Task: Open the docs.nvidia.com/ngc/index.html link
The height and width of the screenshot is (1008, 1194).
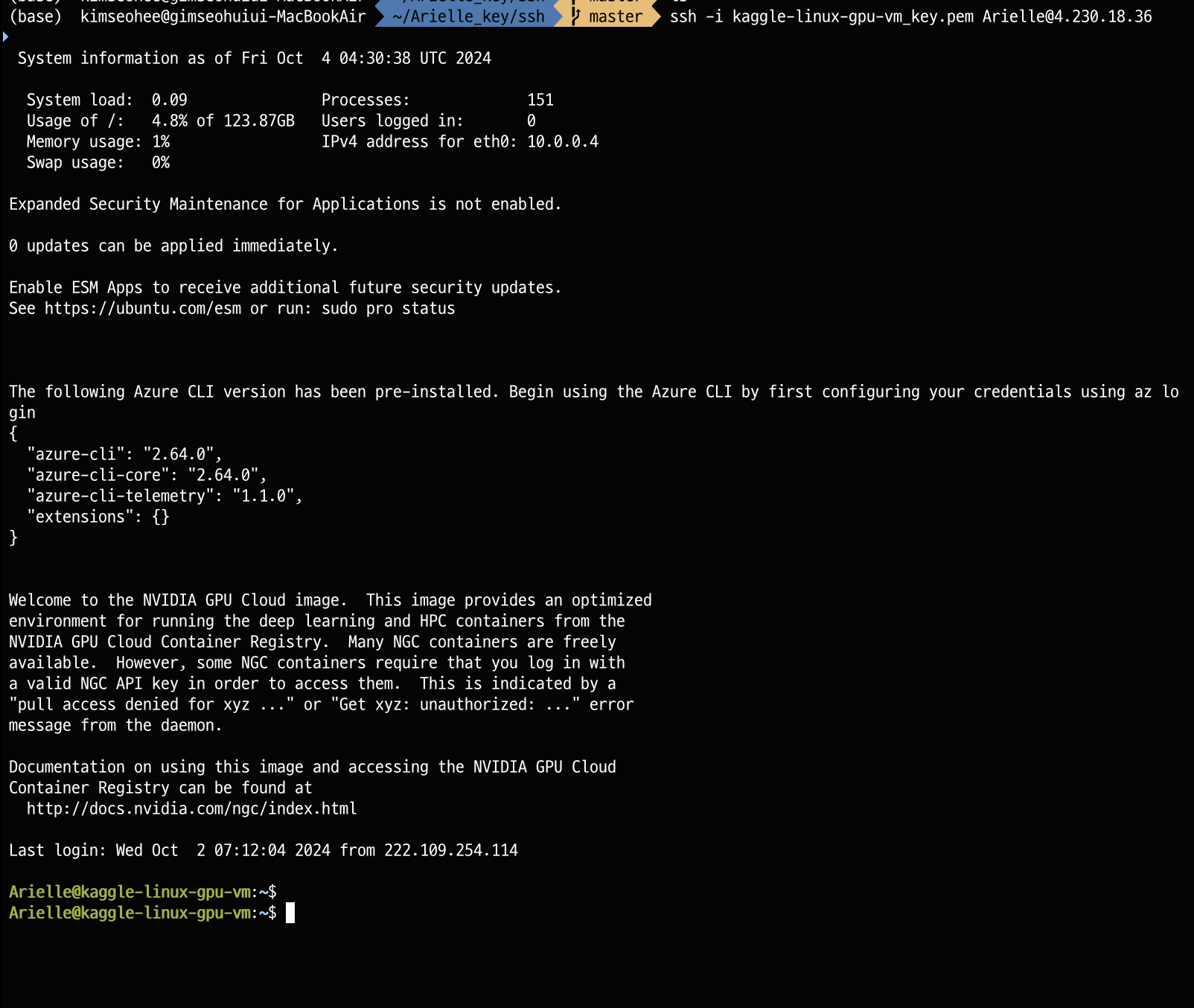Action: point(192,808)
